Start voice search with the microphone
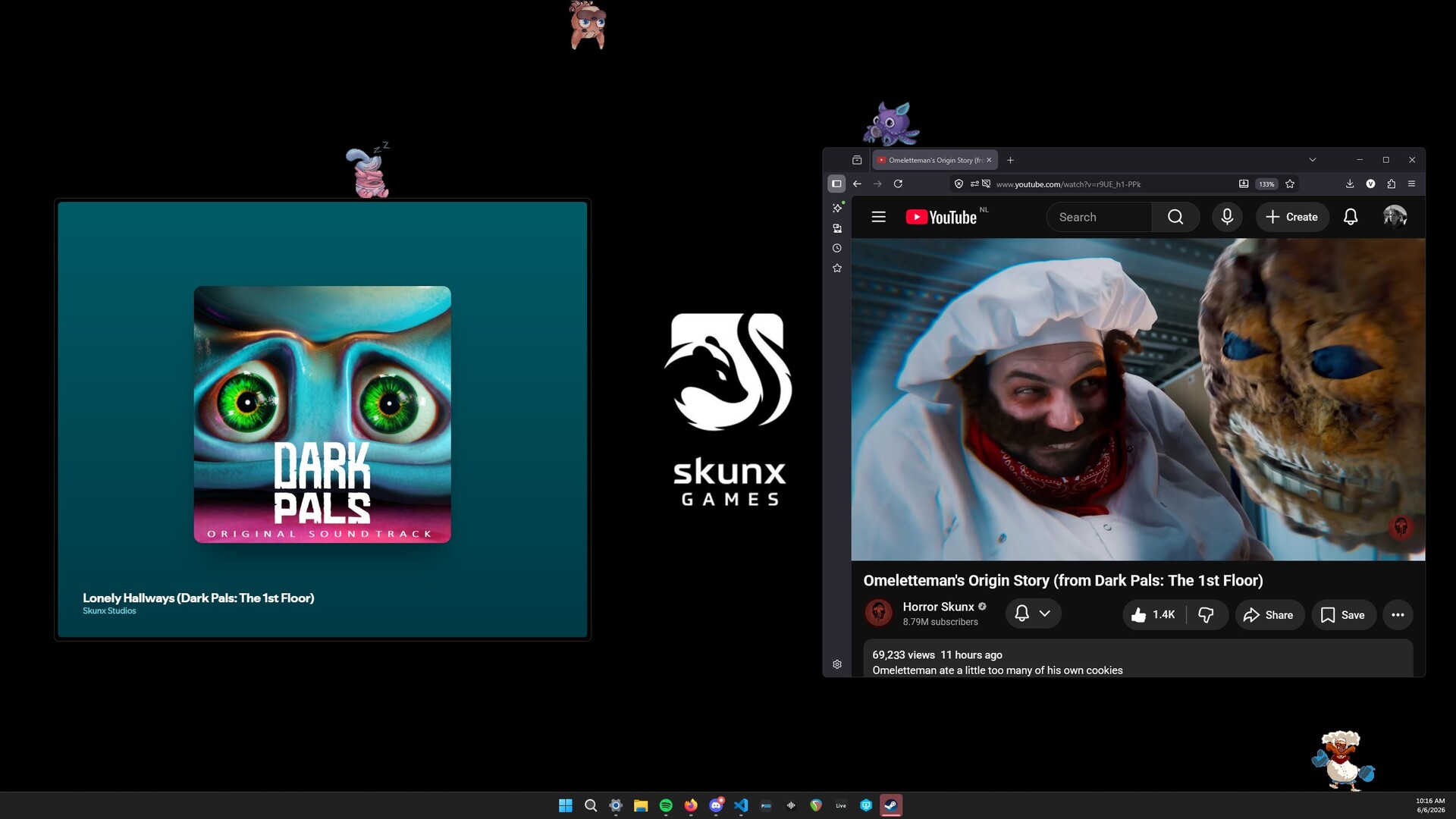This screenshot has height=819, width=1456. click(x=1227, y=217)
